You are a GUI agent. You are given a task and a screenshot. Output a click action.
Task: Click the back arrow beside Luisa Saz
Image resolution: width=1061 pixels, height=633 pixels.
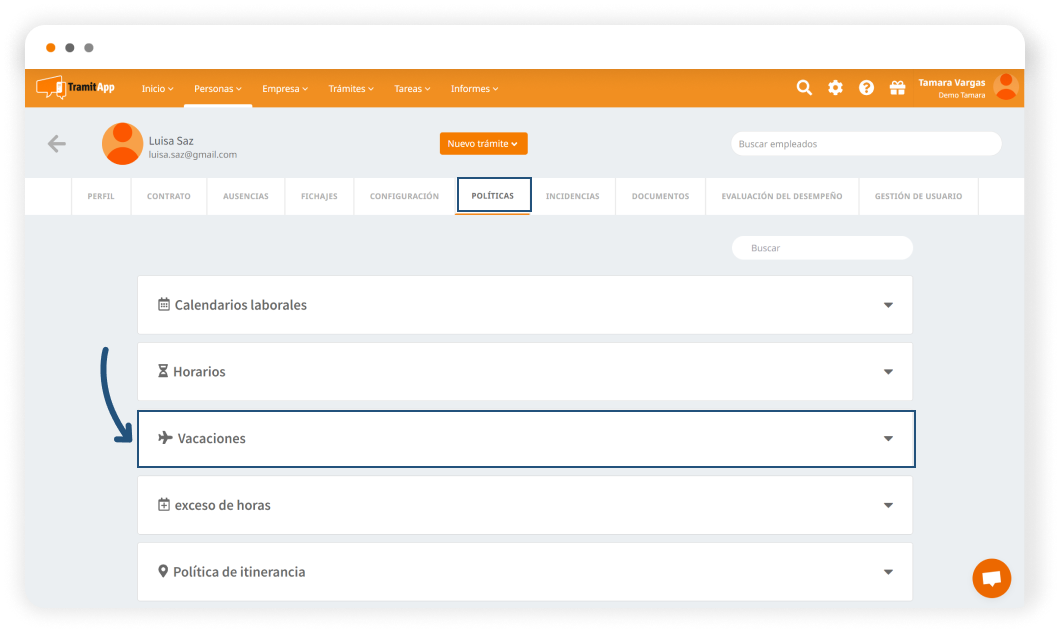coord(57,144)
